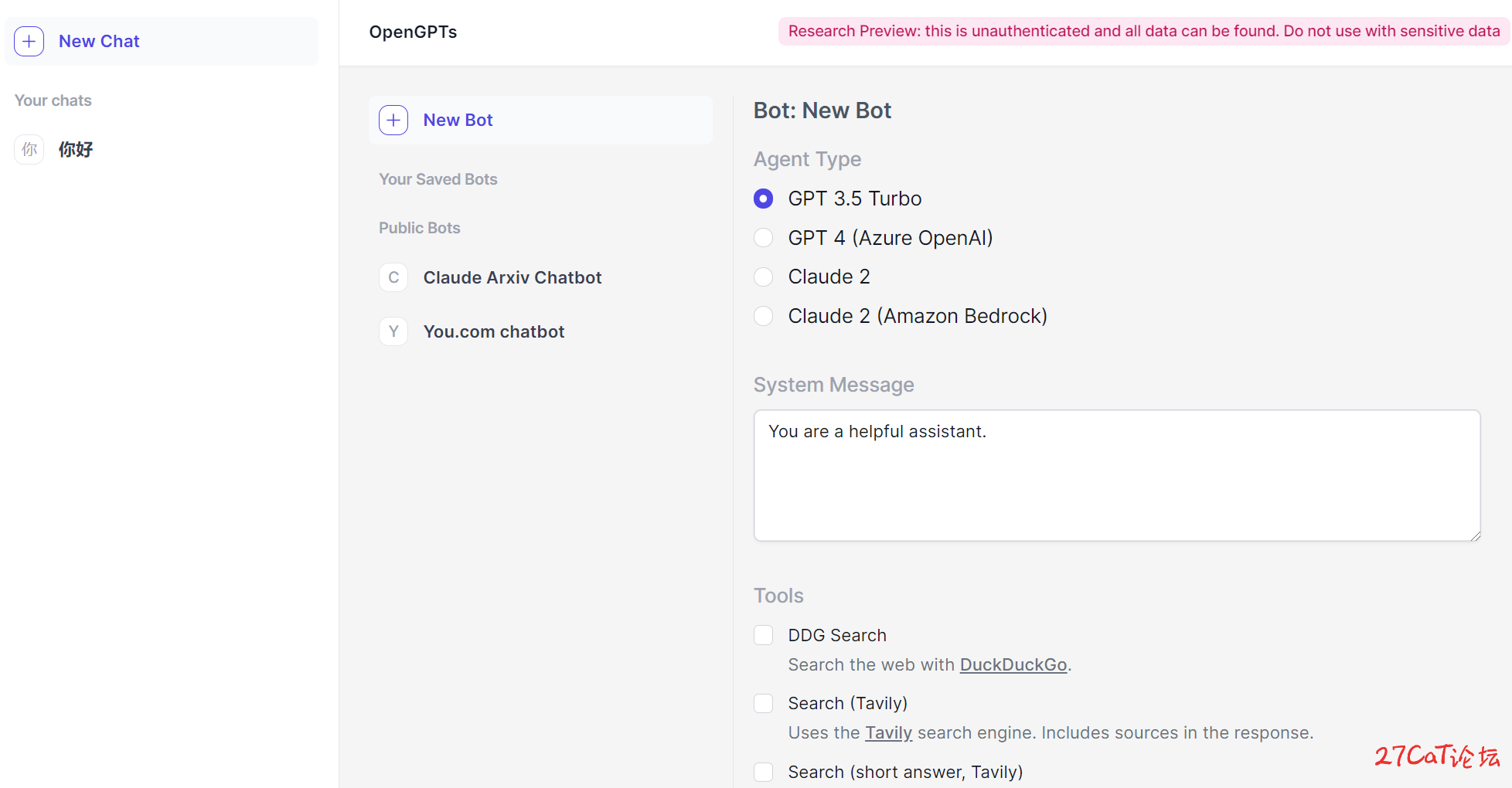Create a New Bot

540,120
